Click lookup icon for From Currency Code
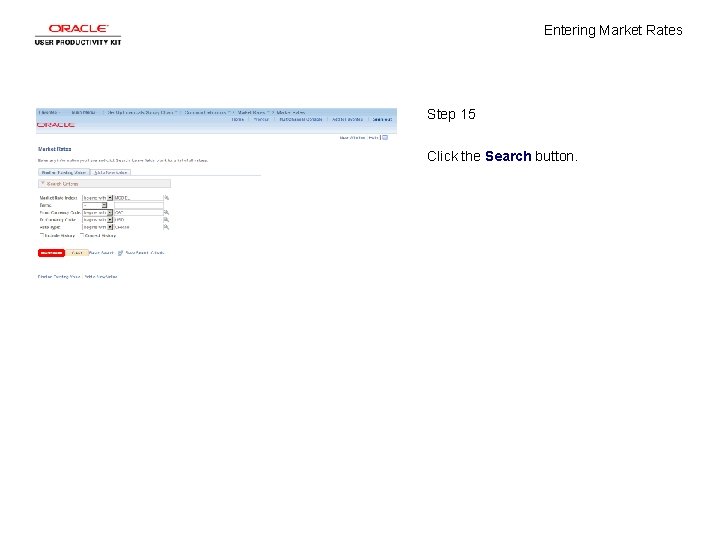Screen dimensions: 720x540 click(x=167, y=213)
